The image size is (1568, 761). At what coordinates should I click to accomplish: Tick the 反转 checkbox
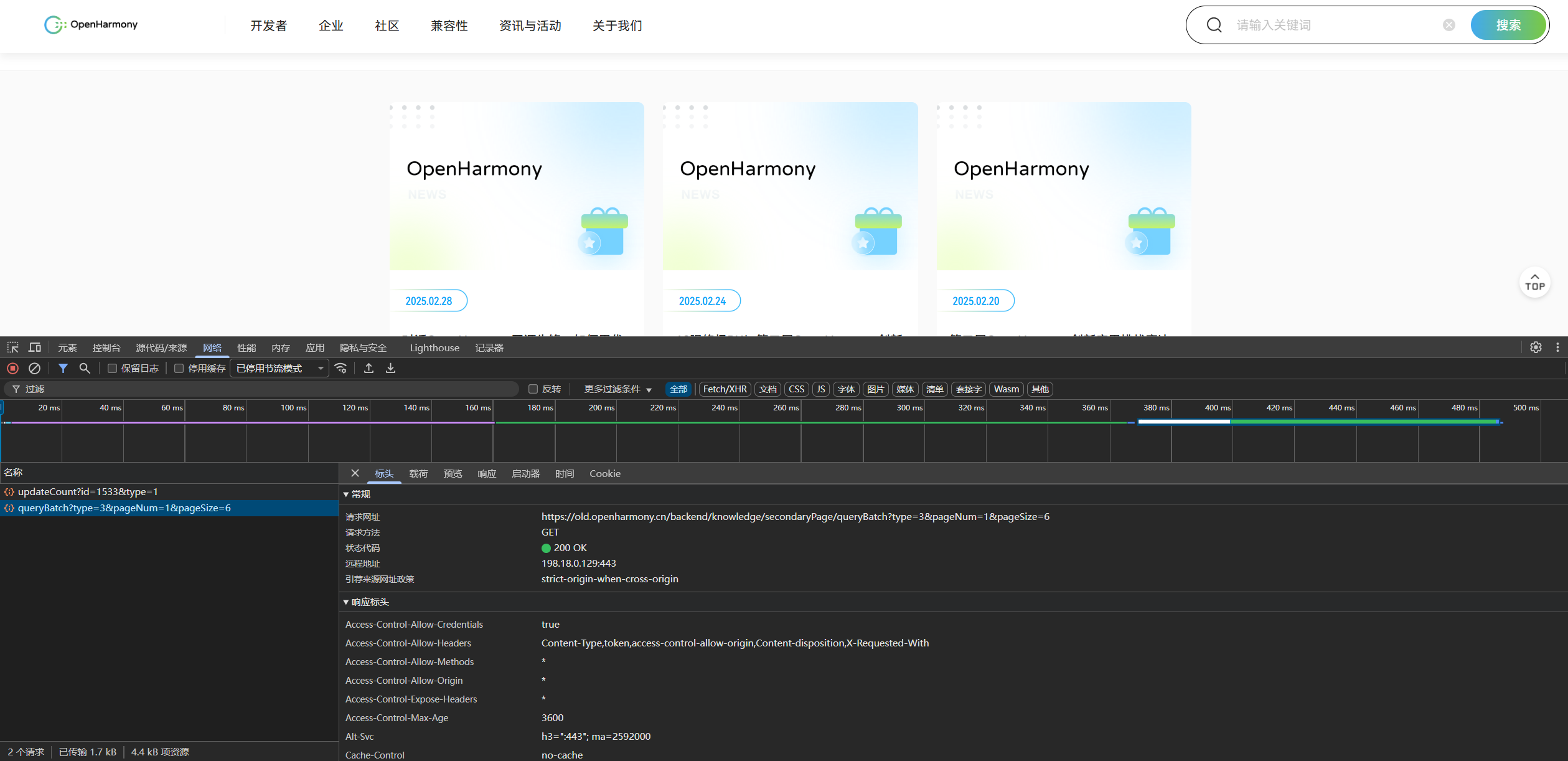[533, 389]
